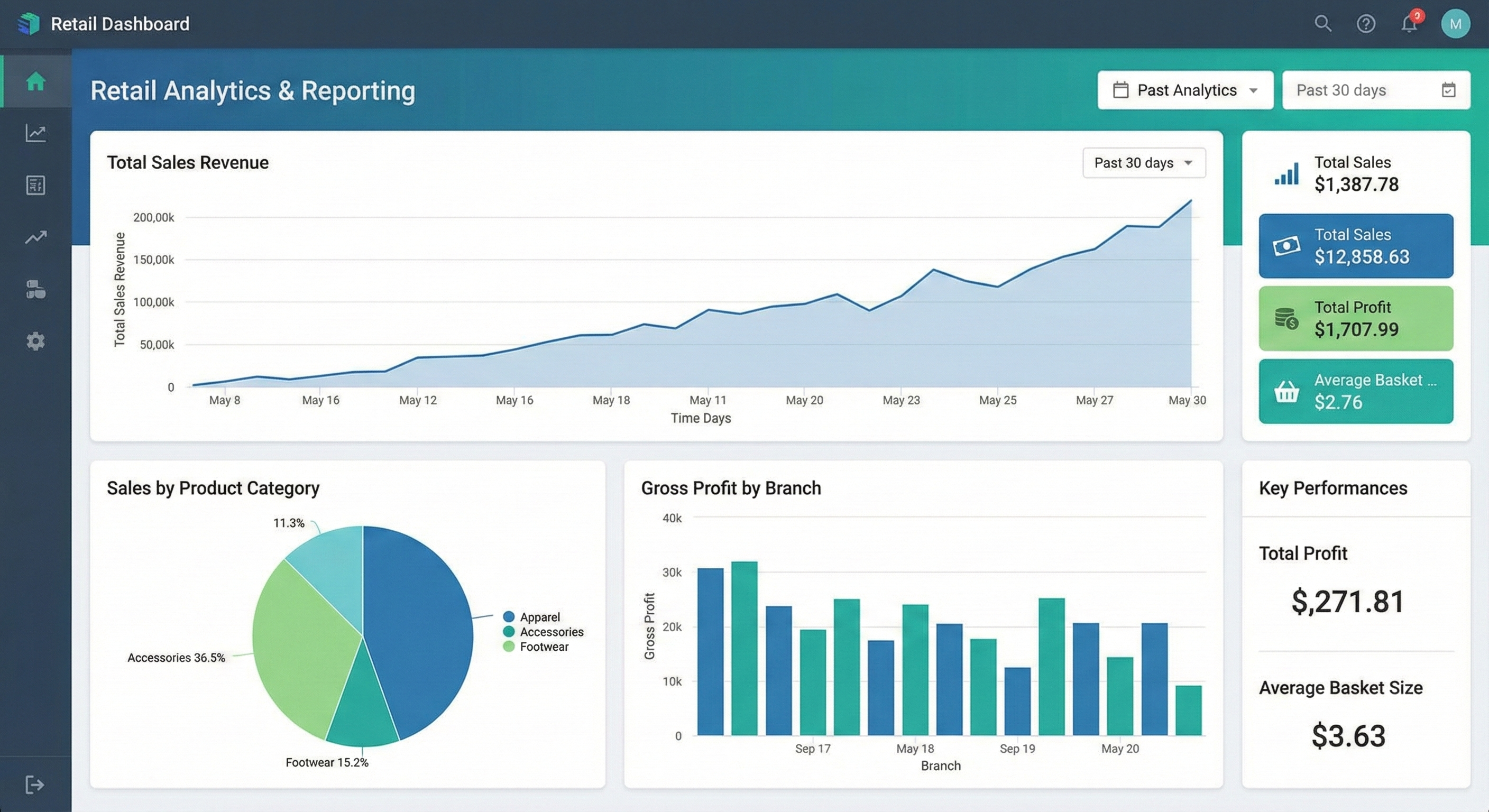
Task: Open the help question-mark icon
Action: pos(1366,23)
